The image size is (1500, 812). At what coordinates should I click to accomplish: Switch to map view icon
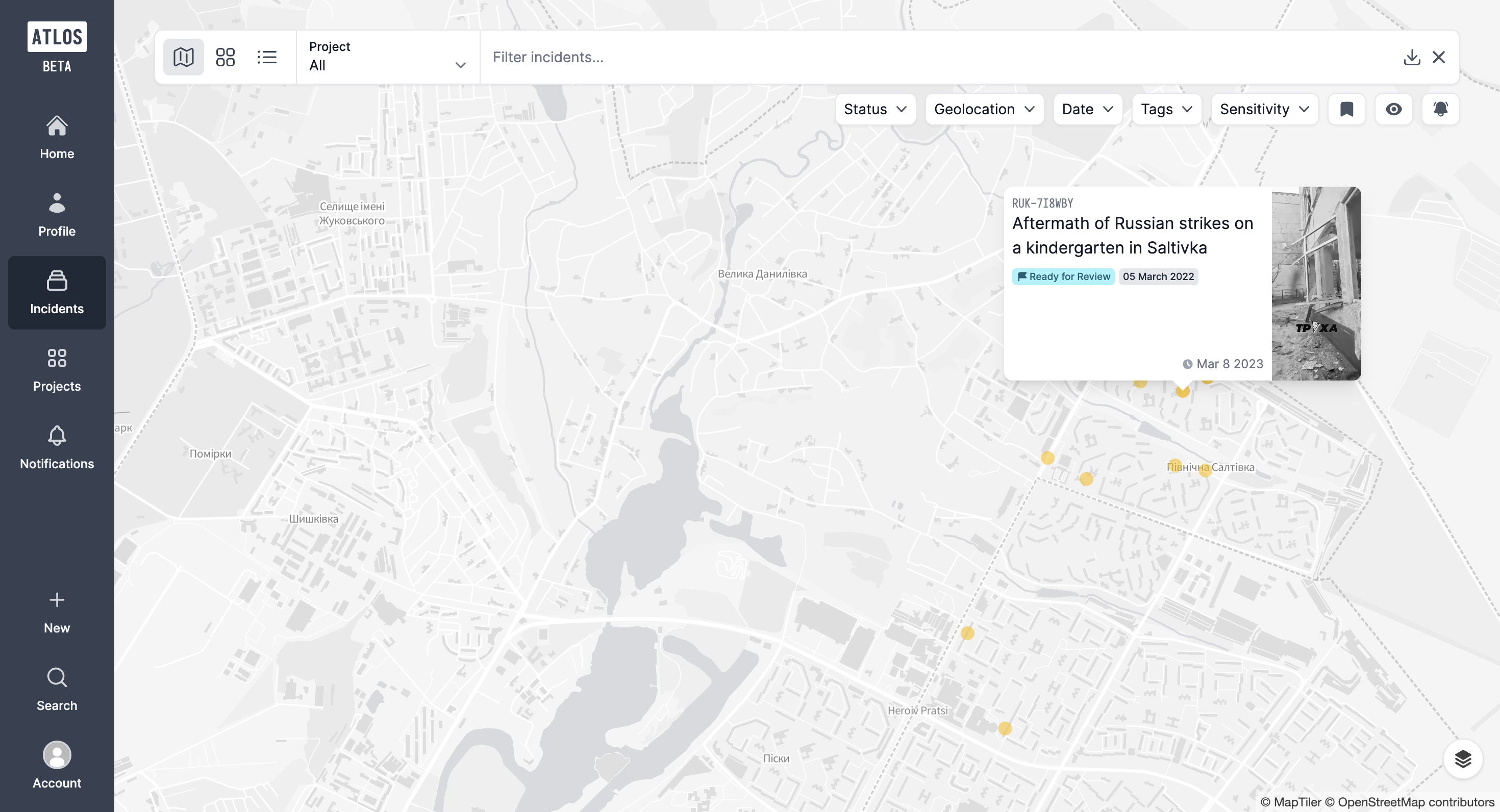tap(184, 57)
